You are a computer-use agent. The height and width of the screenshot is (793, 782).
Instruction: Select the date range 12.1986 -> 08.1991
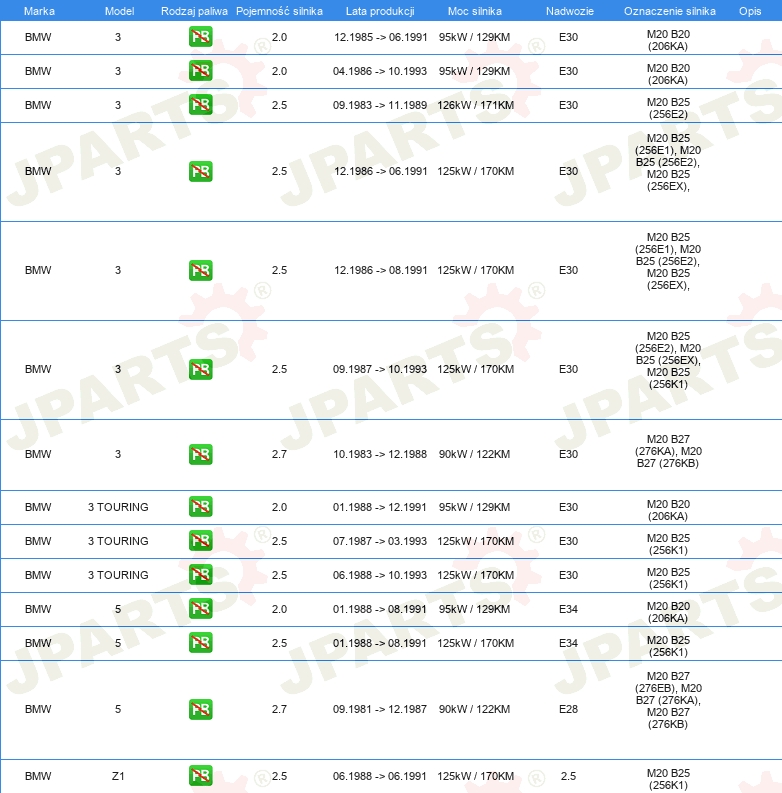[380, 270]
